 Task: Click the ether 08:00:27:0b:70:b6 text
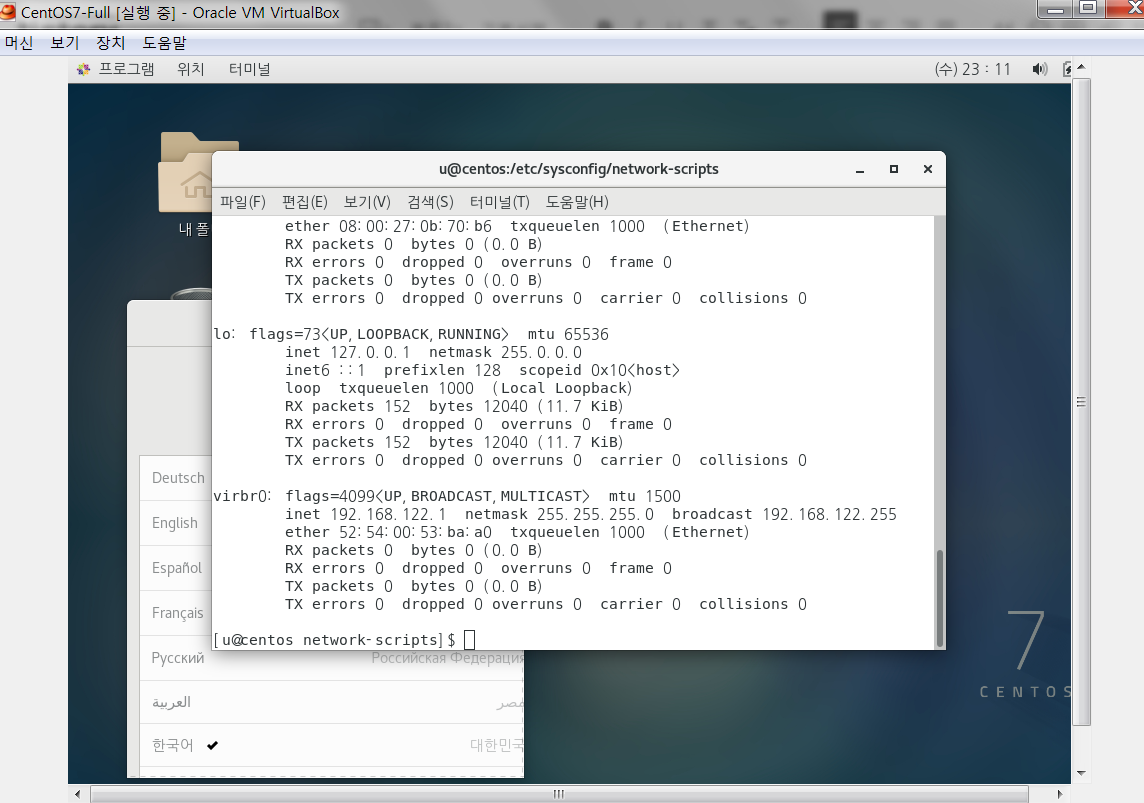(x=388, y=226)
